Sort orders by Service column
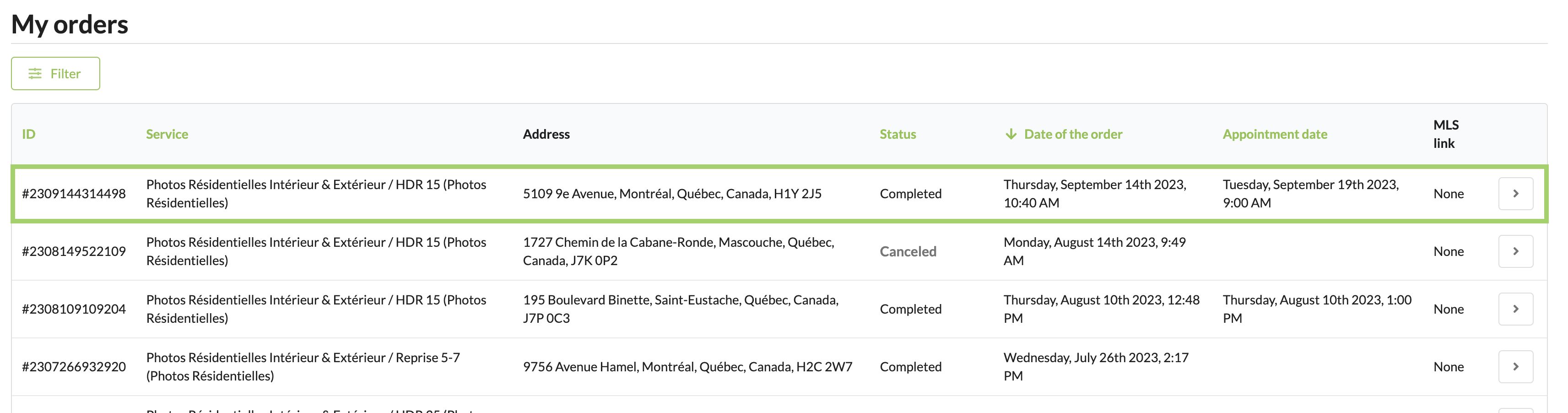Viewport: 1568px width, 413px height. 167,134
